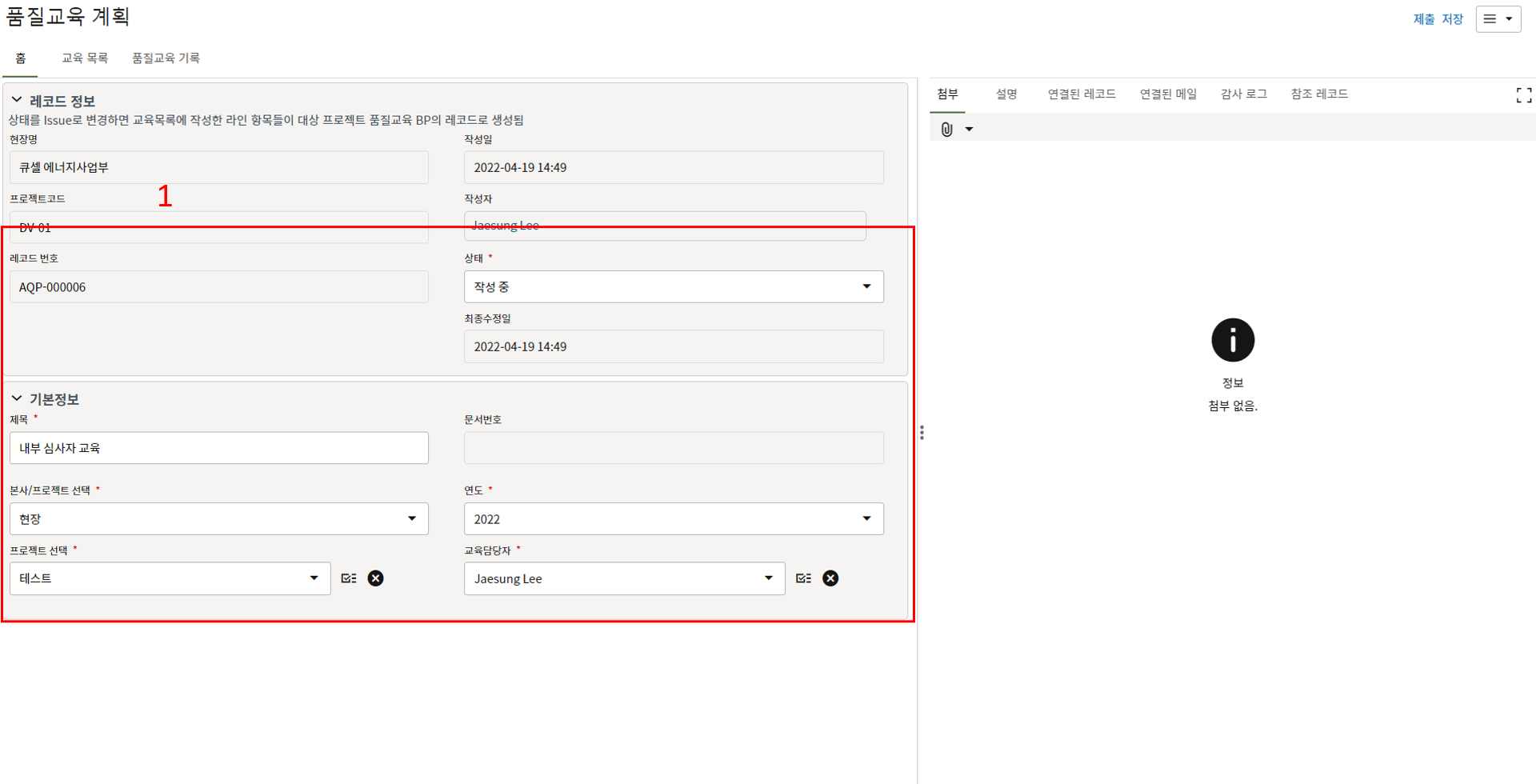Expand the attachment panel to fullscreen

pos(1523,96)
